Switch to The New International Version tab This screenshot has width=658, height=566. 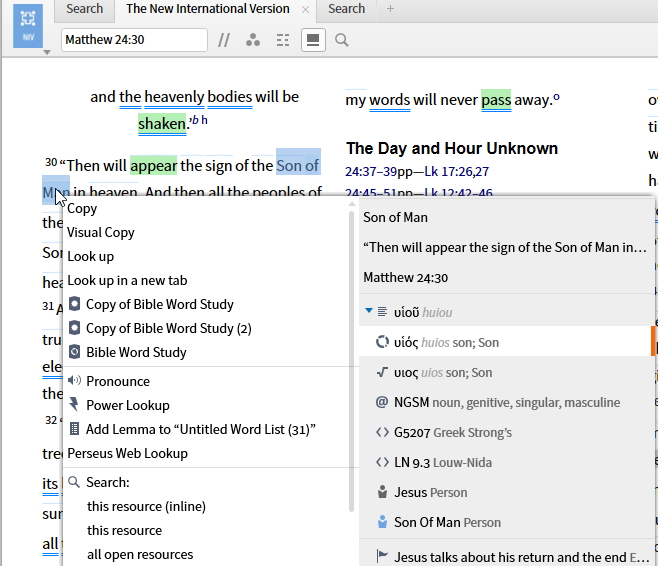tap(208, 9)
